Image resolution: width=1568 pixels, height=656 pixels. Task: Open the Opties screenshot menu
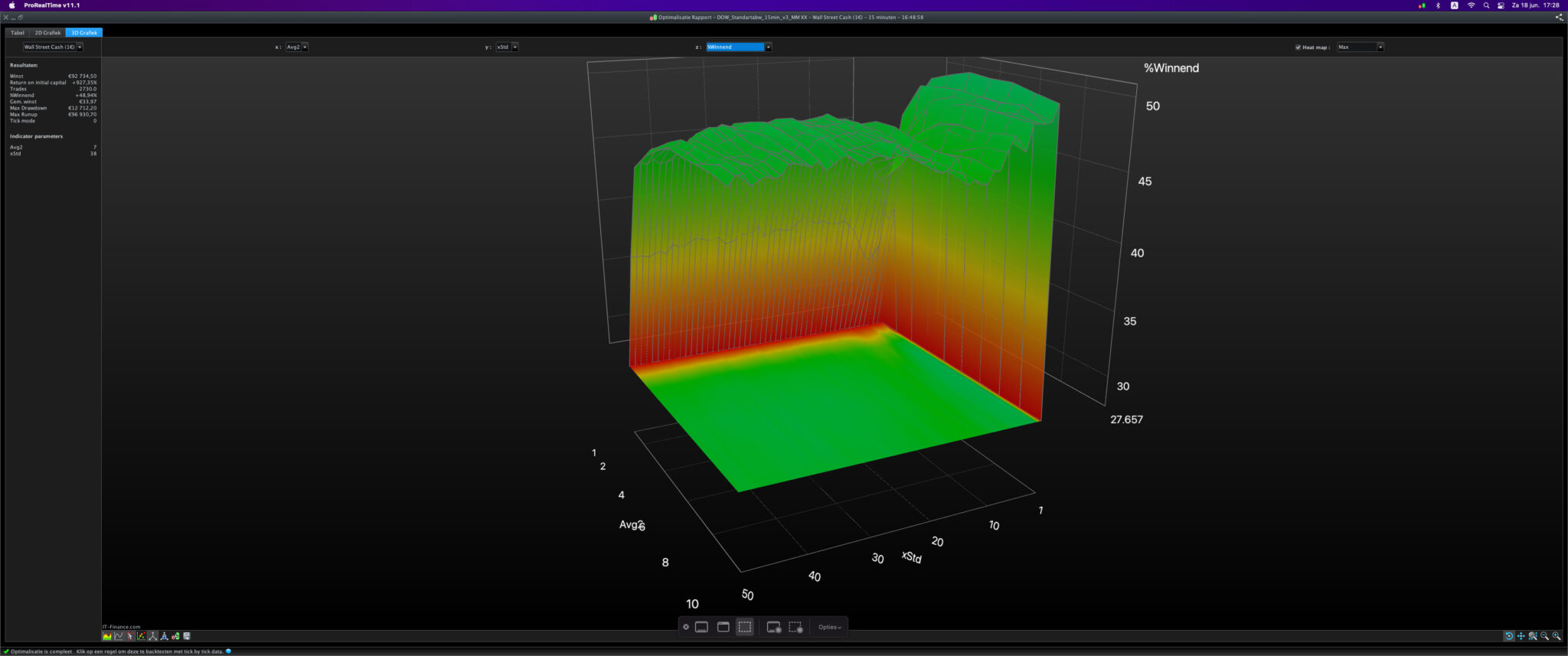(829, 627)
